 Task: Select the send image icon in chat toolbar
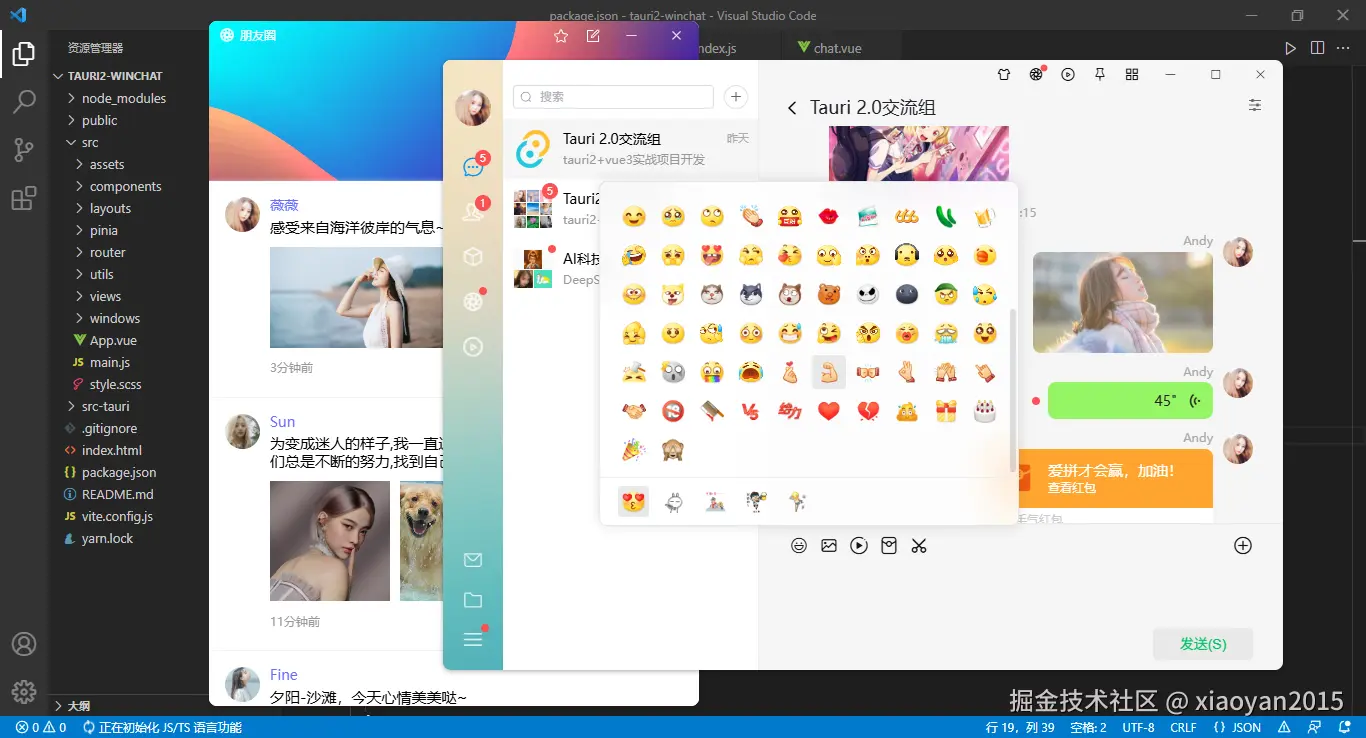(829, 546)
